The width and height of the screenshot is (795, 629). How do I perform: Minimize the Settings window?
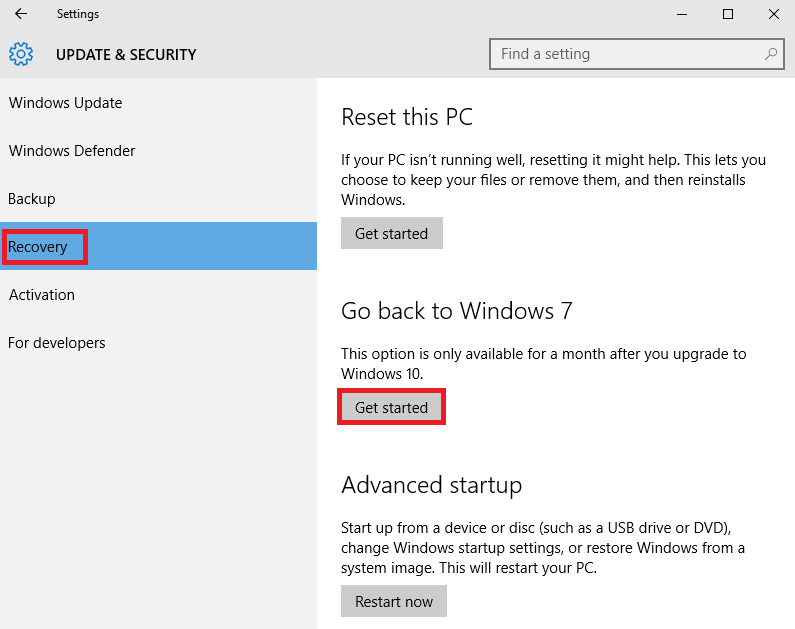tap(682, 14)
